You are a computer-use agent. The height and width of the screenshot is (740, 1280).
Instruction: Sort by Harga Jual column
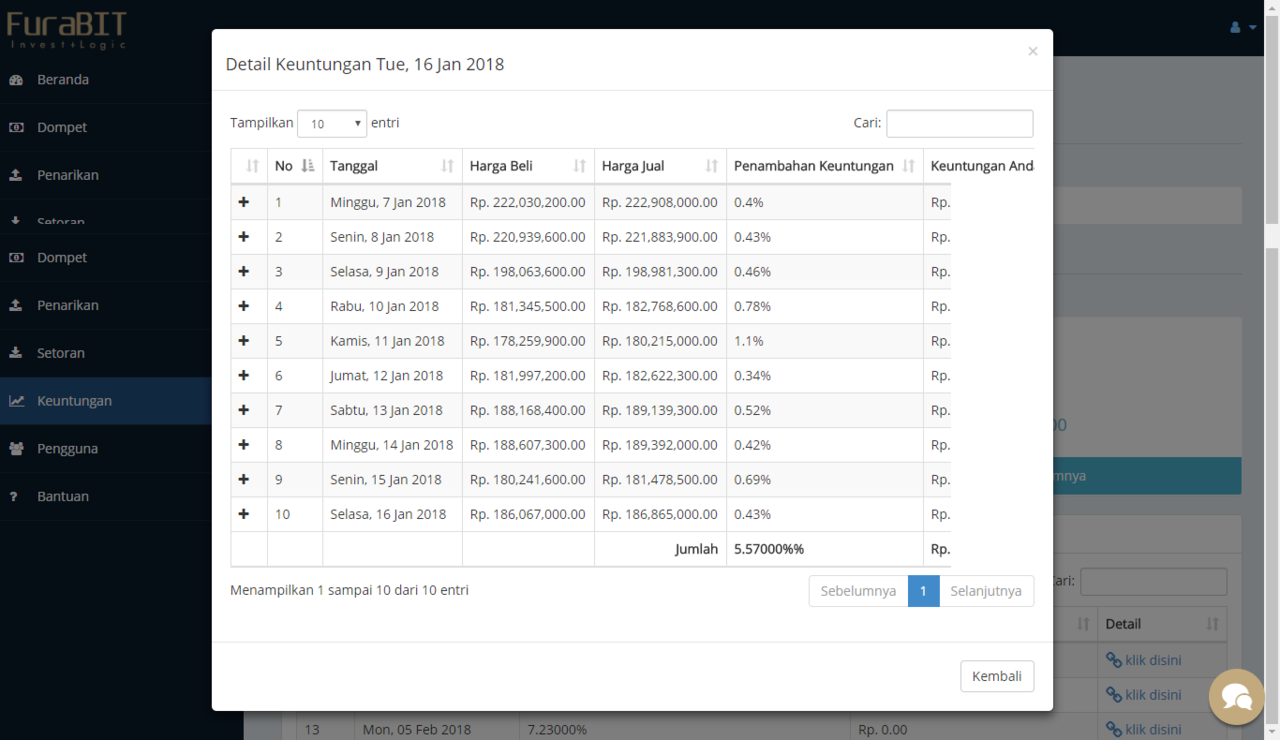(660, 166)
